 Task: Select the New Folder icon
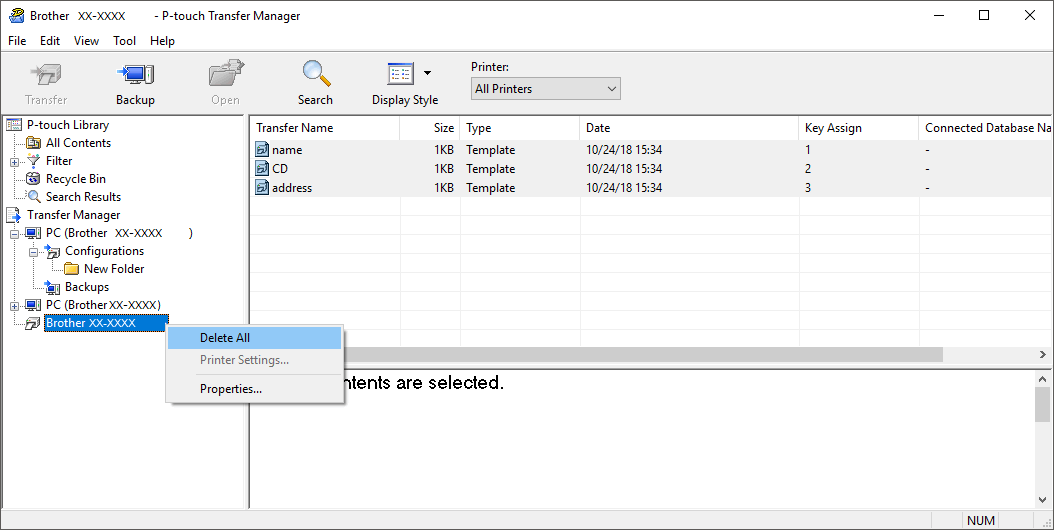(x=71, y=269)
